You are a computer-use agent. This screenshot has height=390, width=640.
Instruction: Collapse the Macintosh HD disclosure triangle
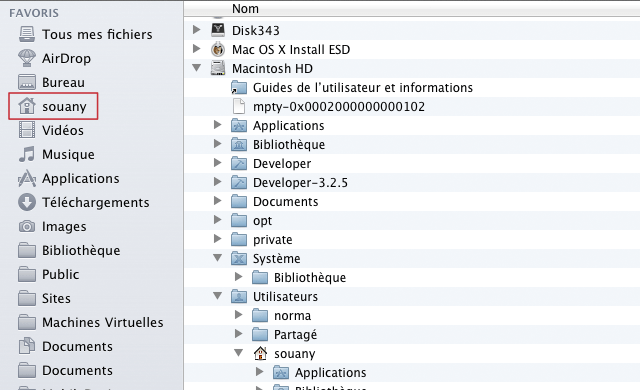(197, 68)
